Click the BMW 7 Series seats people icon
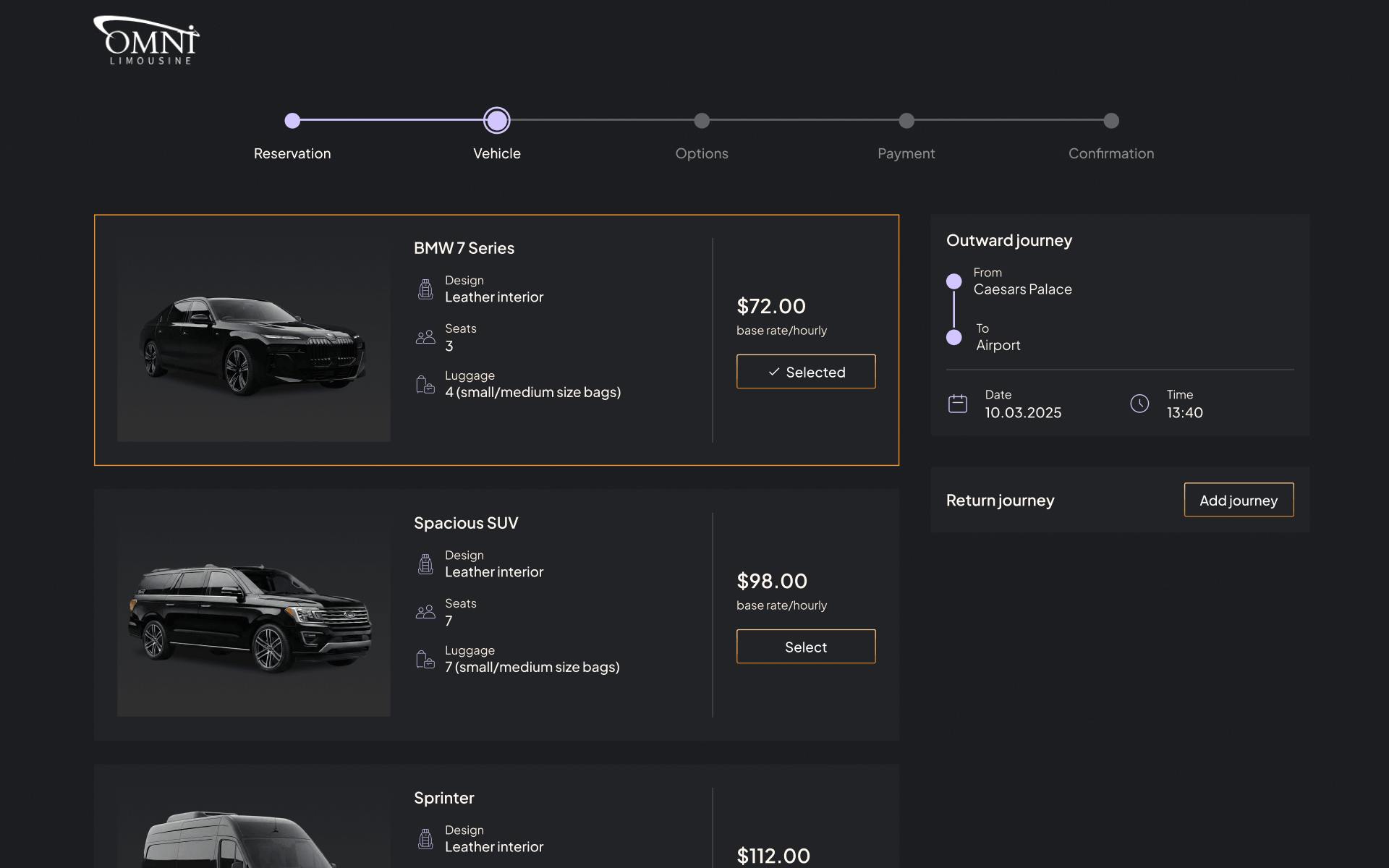The width and height of the screenshot is (1389, 868). (x=425, y=337)
